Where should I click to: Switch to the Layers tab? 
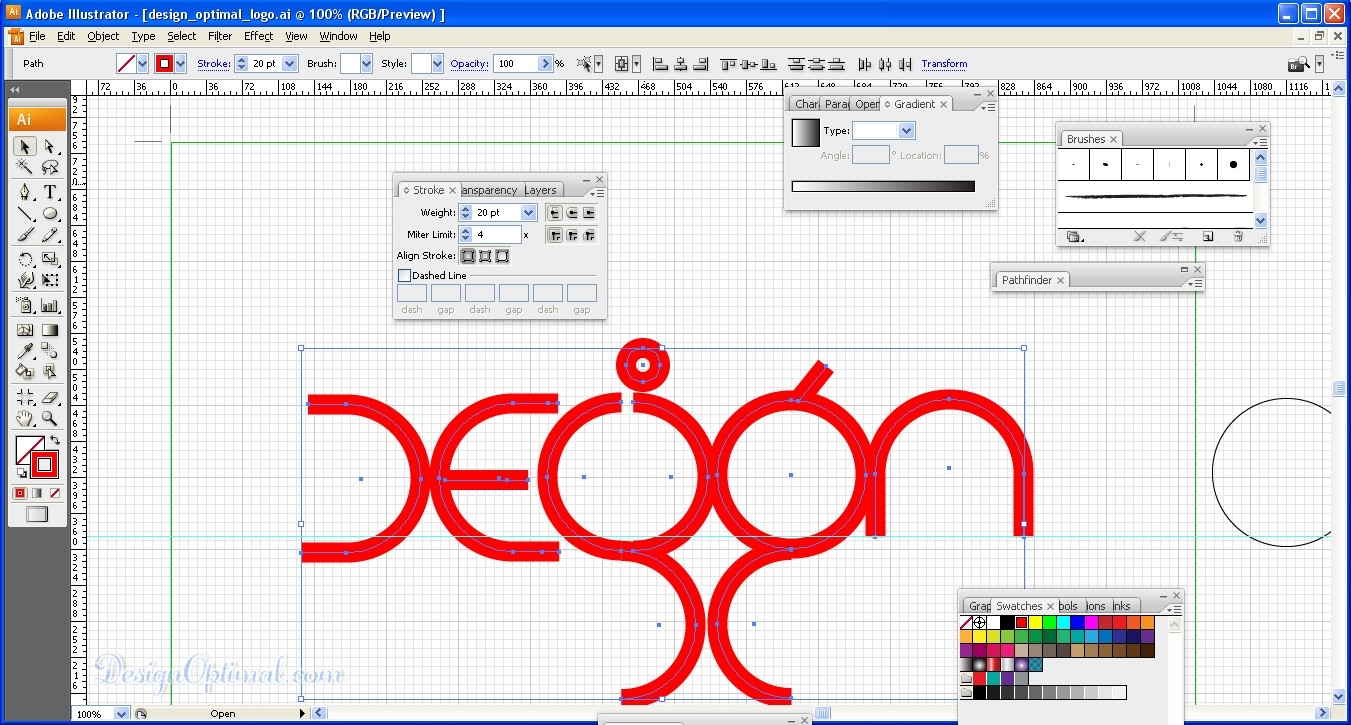(540, 190)
